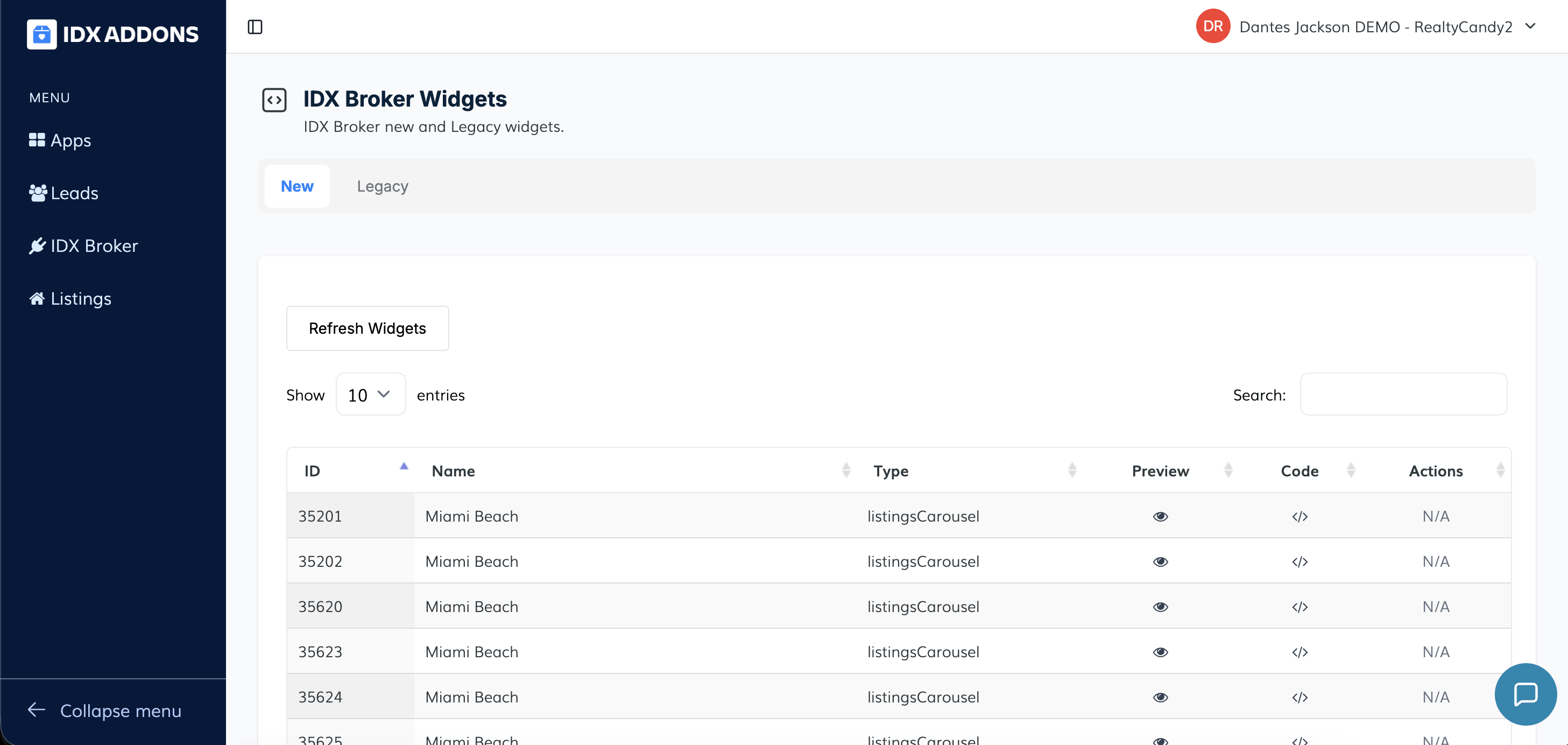The height and width of the screenshot is (745, 1568).
Task: Click the Refresh Widgets button
Action: tap(367, 328)
